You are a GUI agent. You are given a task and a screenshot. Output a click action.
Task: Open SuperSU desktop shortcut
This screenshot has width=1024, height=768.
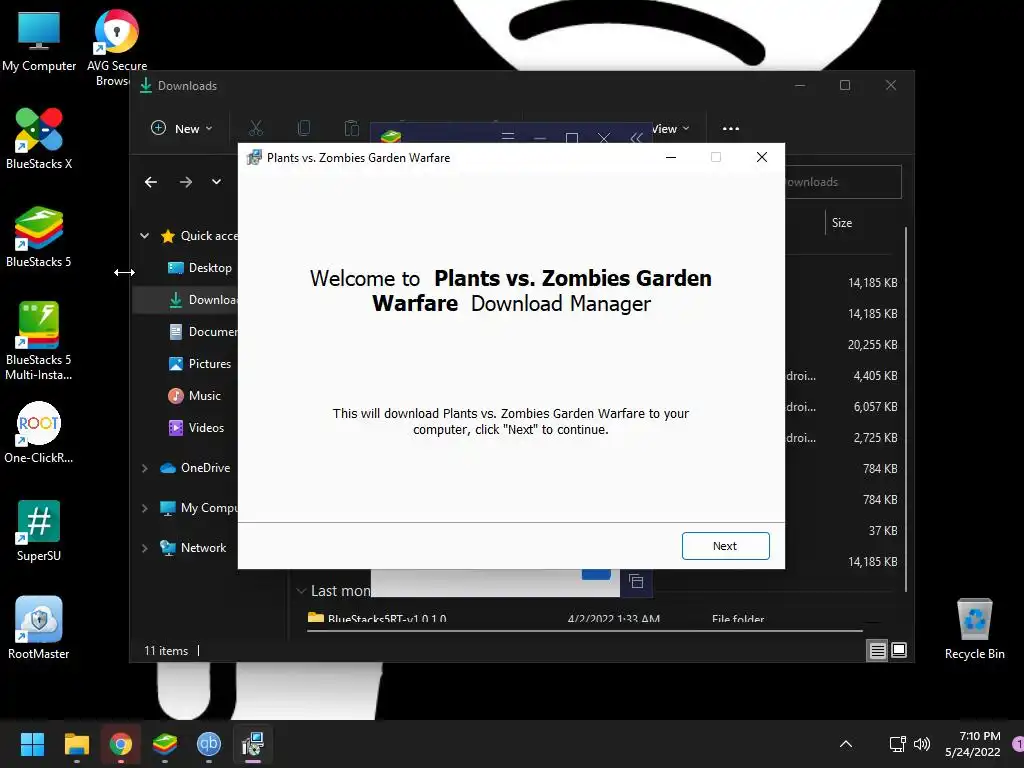(39, 530)
